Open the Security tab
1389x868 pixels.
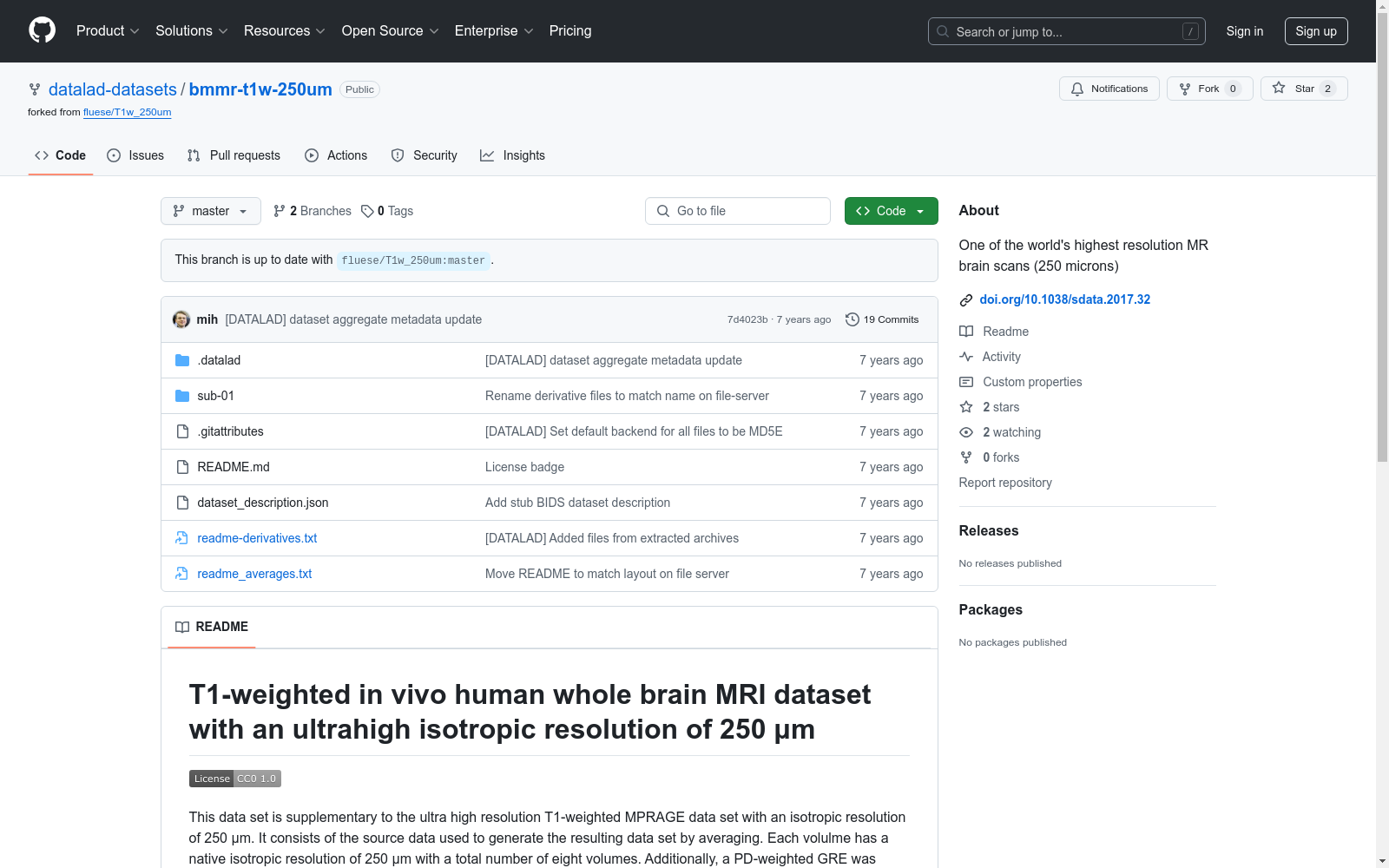pos(425,155)
